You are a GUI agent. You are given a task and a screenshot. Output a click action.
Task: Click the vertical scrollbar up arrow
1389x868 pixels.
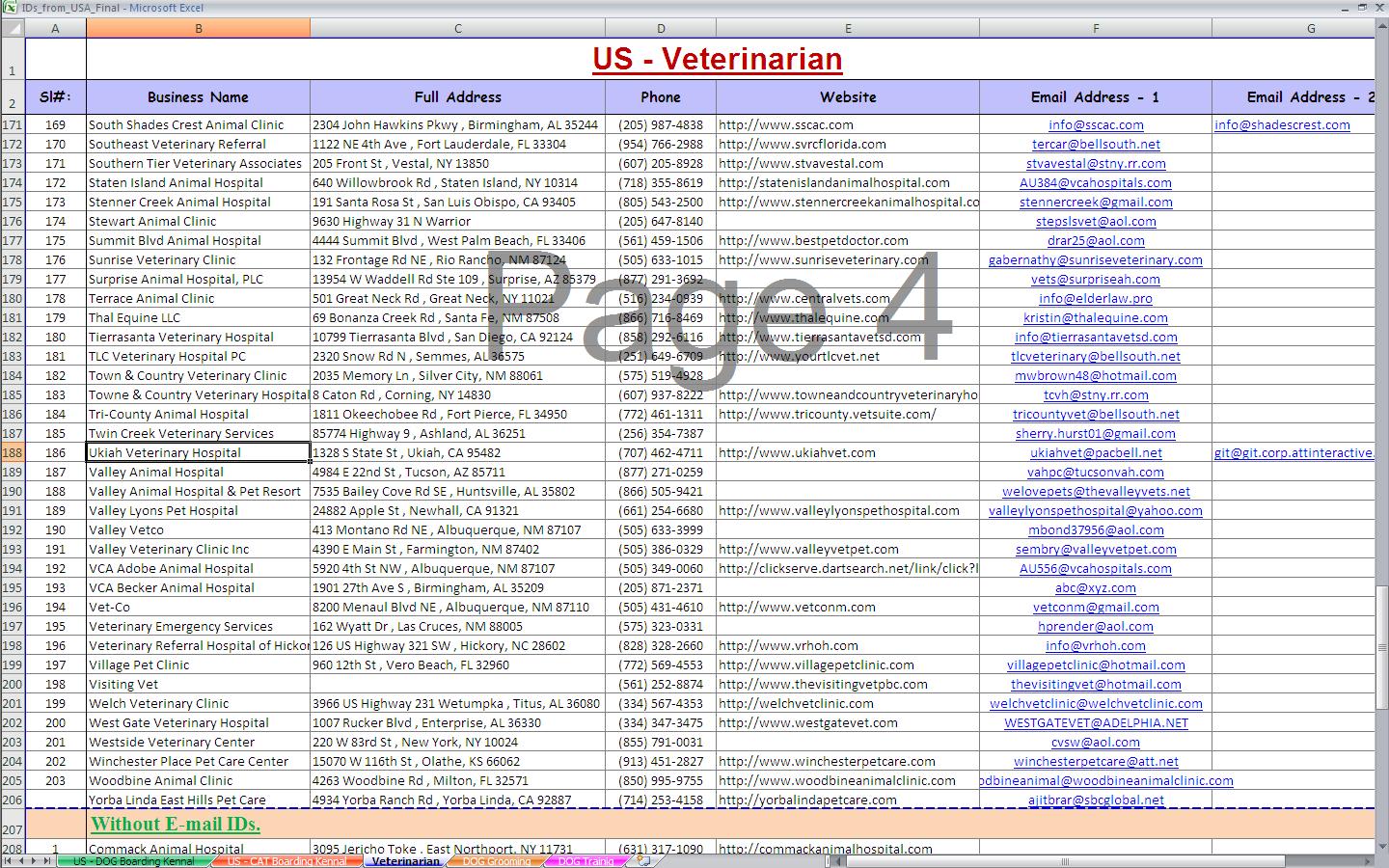(x=1381, y=27)
